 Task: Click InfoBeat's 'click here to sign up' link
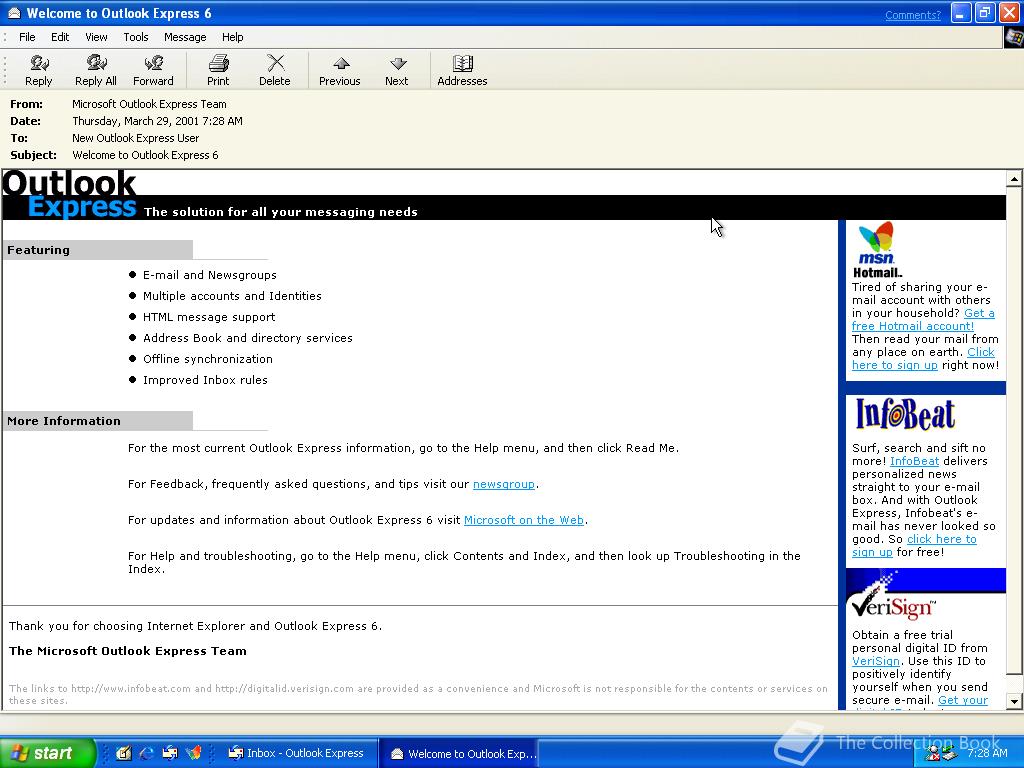click(942, 539)
